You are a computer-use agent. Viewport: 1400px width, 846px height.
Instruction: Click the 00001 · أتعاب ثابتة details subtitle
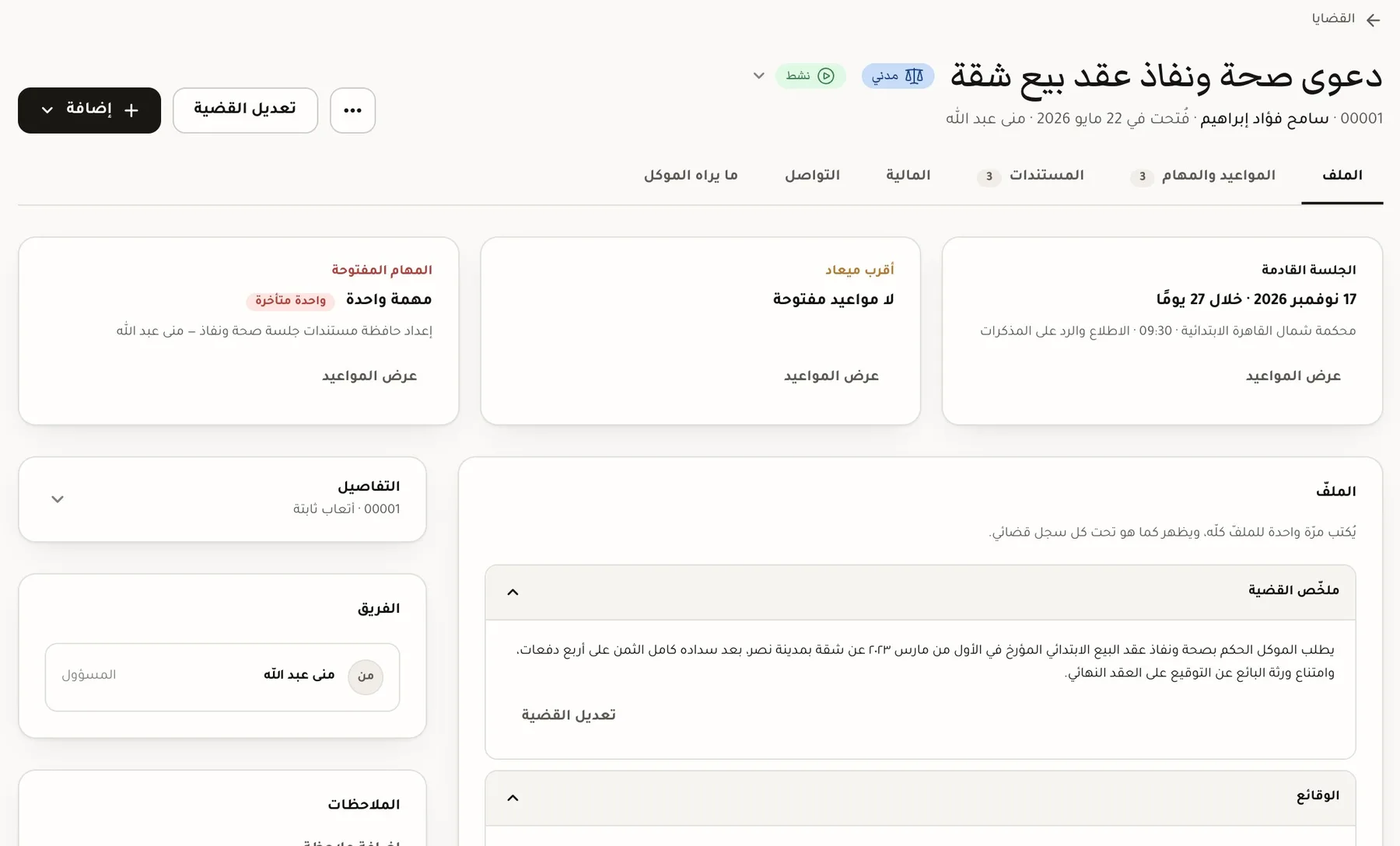tap(347, 509)
